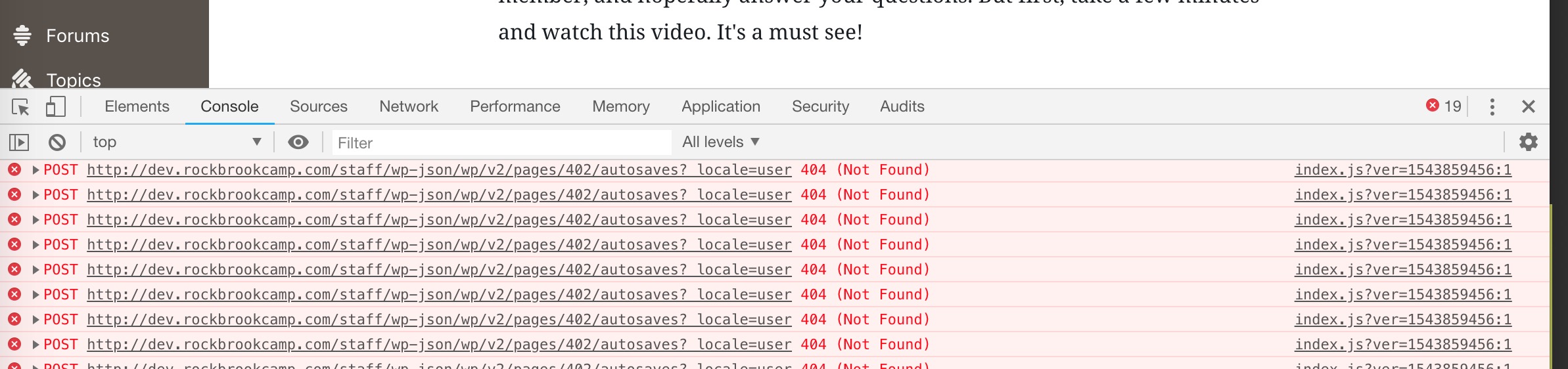1568x369 pixels.
Task: Open the autosaves URL in second error row
Action: tap(439, 195)
